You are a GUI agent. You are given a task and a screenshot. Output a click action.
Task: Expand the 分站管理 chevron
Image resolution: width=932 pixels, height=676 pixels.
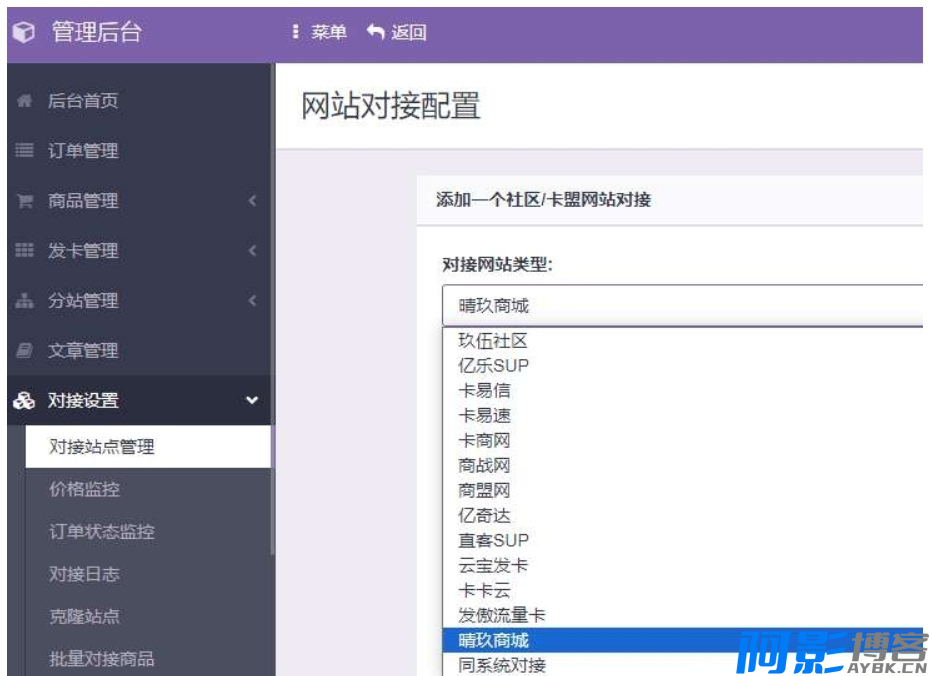coord(253,300)
